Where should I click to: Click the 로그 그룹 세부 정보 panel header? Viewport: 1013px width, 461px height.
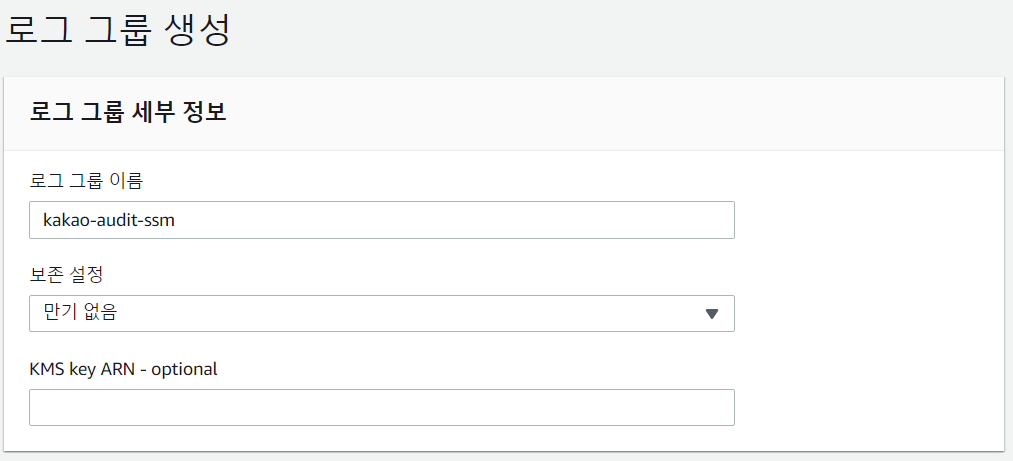tap(128, 112)
